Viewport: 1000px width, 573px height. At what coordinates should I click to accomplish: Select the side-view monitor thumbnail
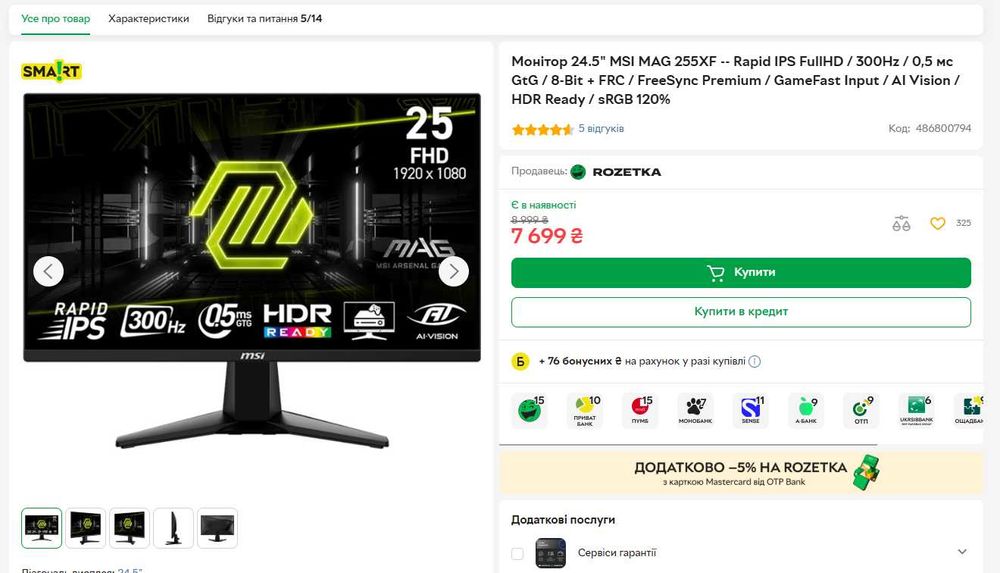(x=173, y=528)
